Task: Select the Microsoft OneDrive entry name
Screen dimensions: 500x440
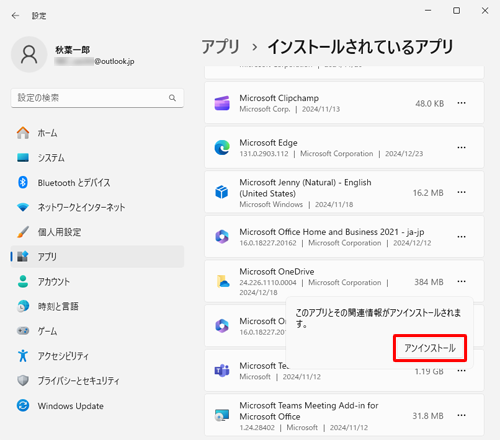Action: point(277,271)
